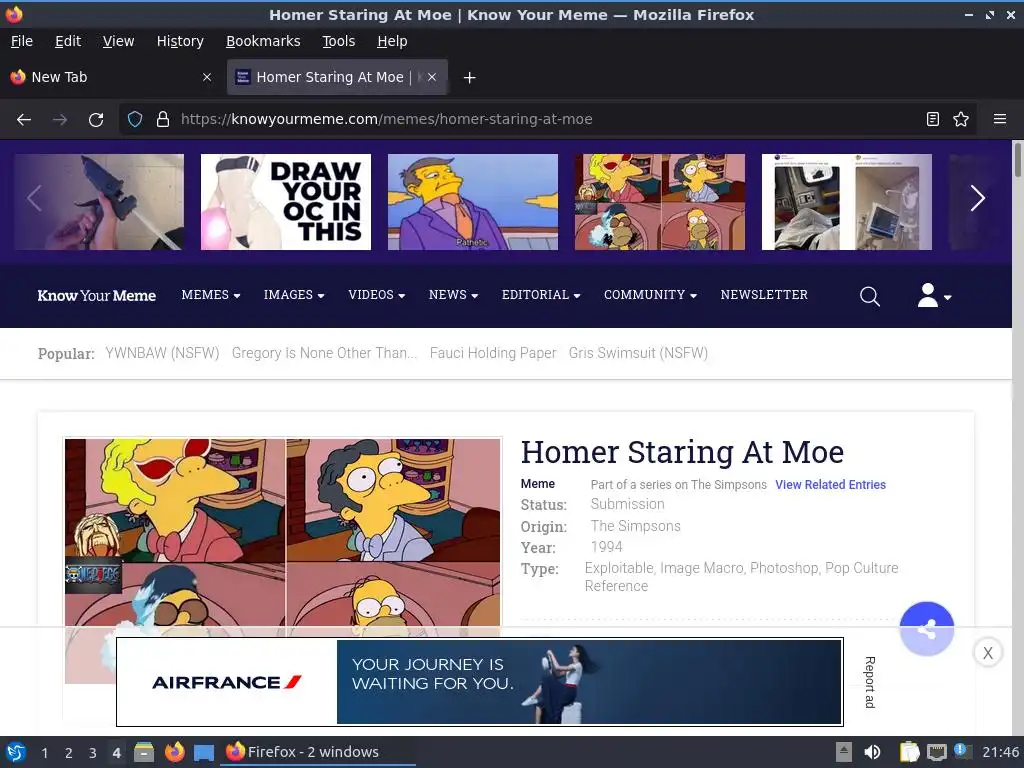Expand the IMAGES dropdown
This screenshot has height=768, width=1024.
point(294,295)
